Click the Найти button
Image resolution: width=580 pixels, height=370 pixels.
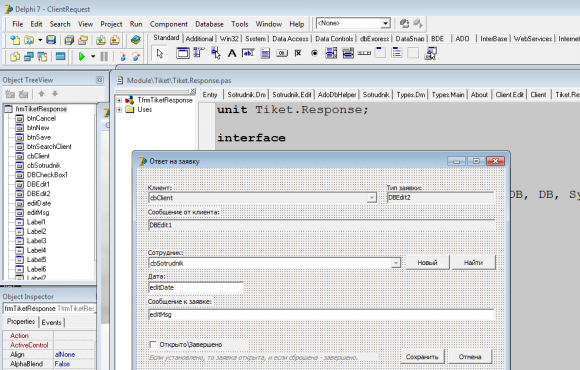[473, 262]
